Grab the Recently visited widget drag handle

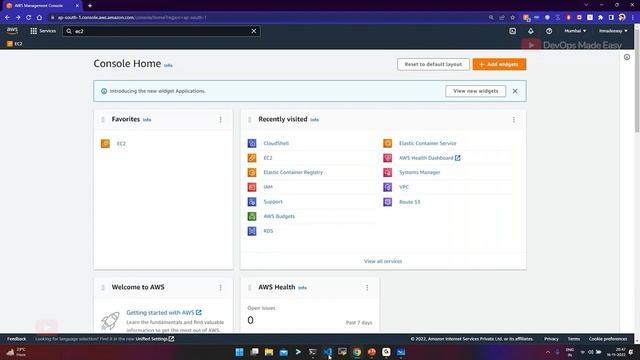pos(250,120)
